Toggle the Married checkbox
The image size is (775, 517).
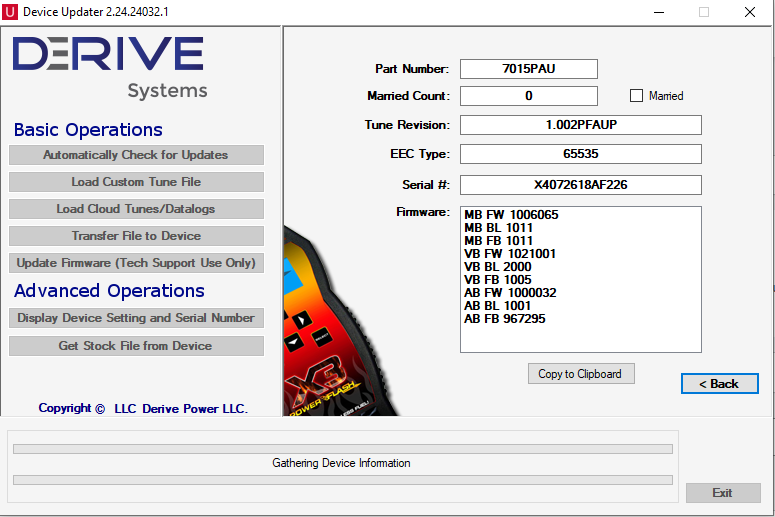pos(636,95)
